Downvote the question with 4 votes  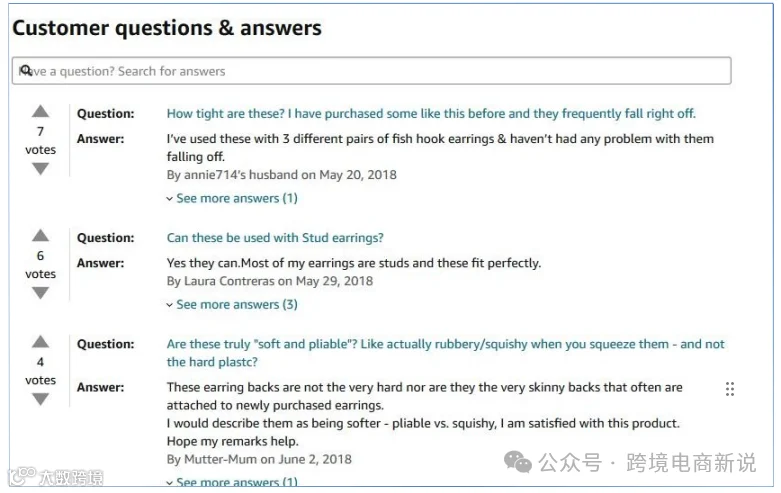coord(40,399)
